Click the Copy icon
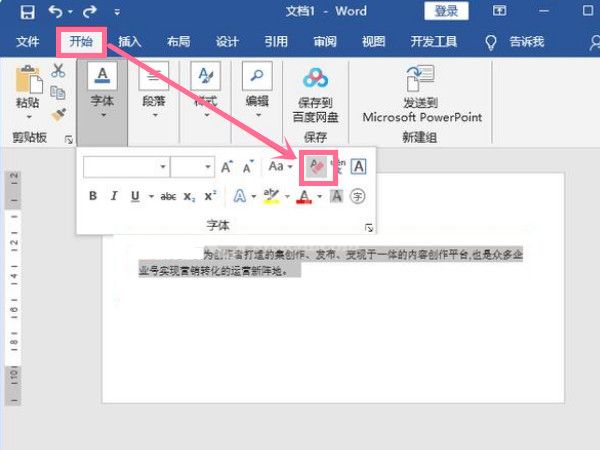This screenshot has height=450, width=600. pos(58,93)
